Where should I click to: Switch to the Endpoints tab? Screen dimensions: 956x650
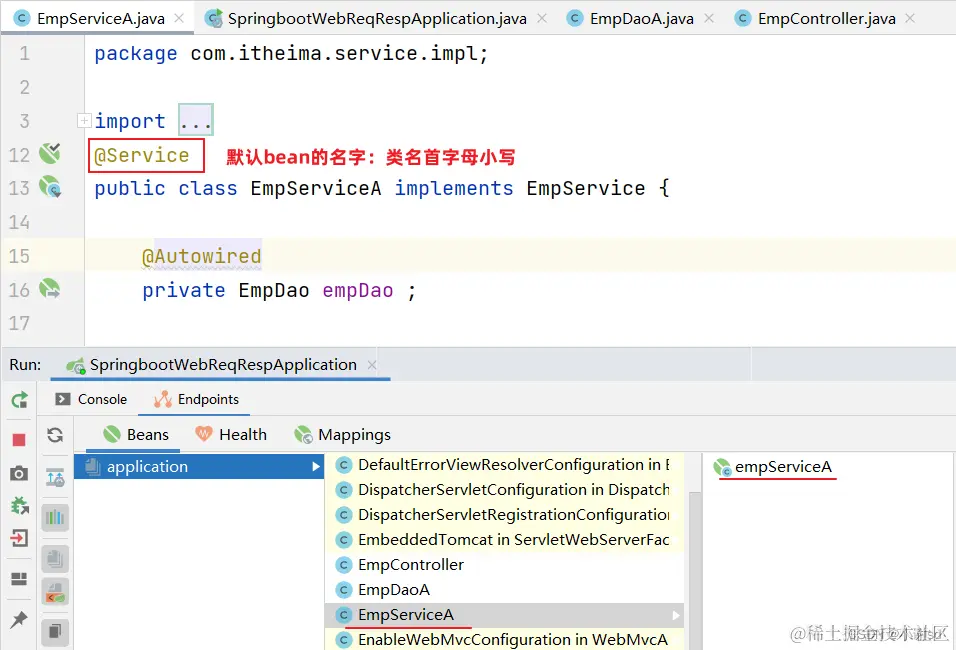tap(196, 399)
